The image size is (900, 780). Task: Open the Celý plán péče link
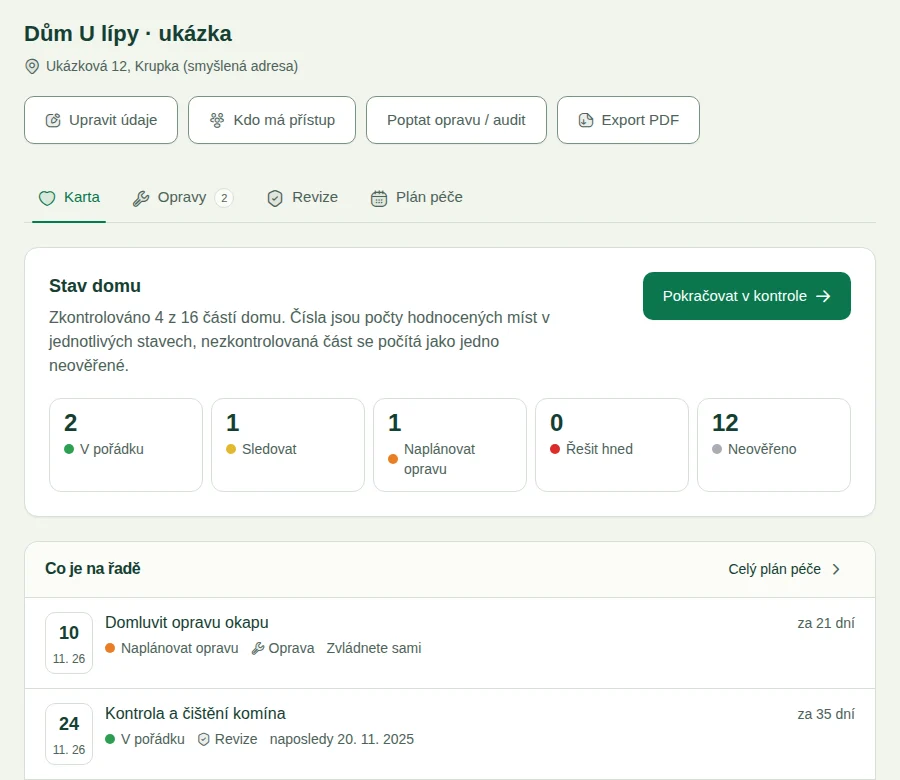pos(785,569)
